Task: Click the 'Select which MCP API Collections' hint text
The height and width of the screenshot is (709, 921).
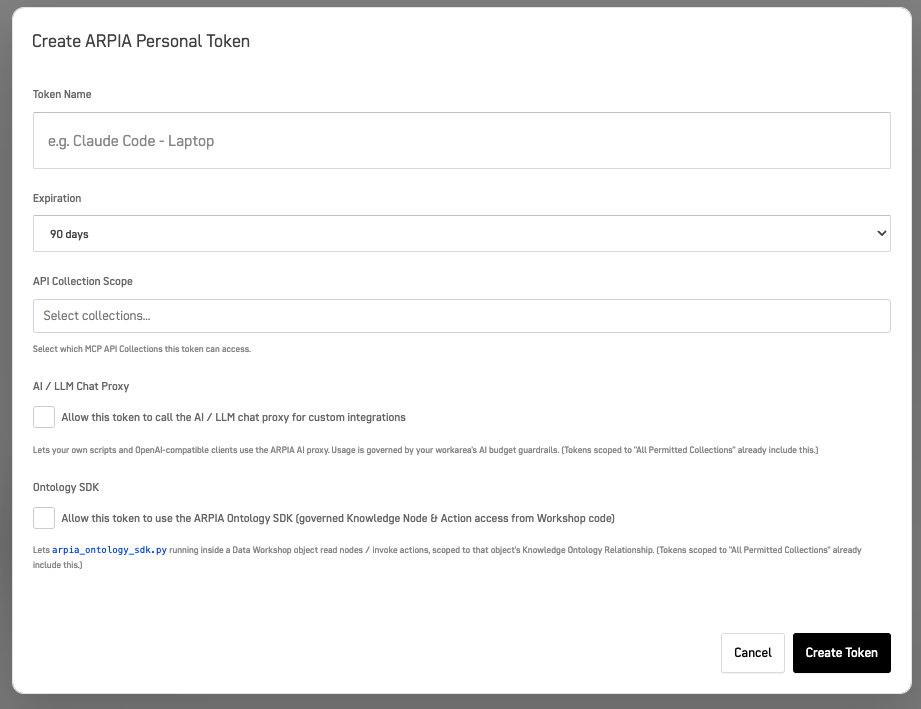Action: (142, 349)
